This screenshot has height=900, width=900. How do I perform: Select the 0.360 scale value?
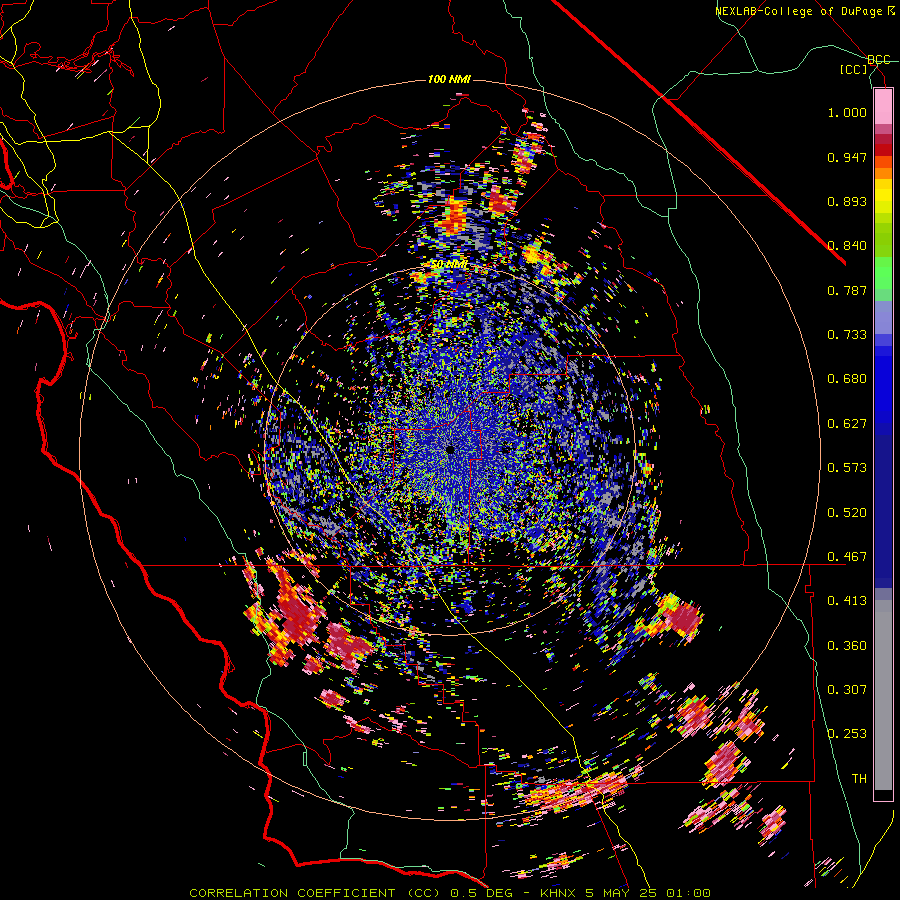(x=847, y=646)
